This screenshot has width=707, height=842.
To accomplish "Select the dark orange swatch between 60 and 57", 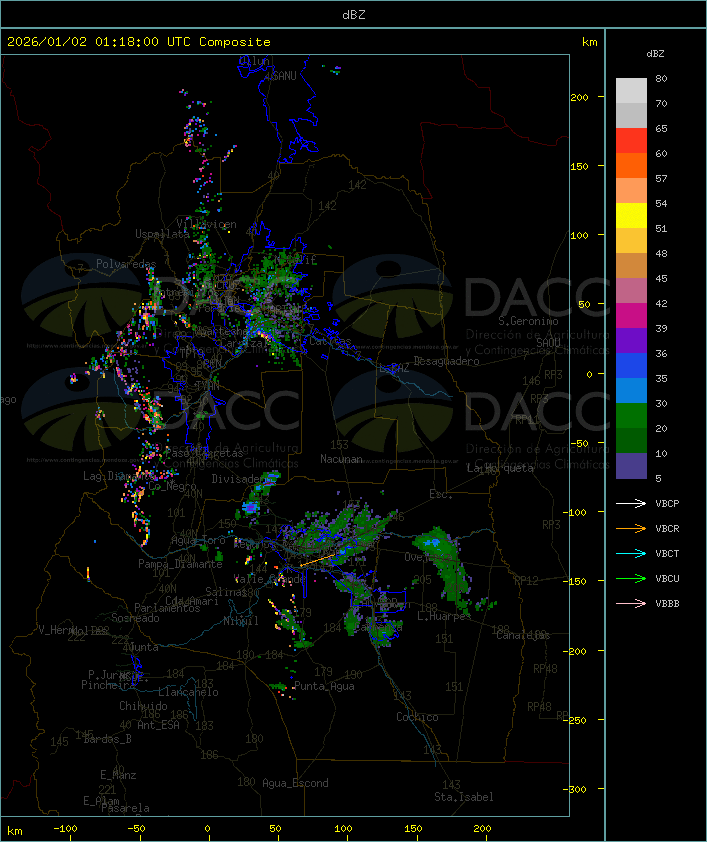I will [631, 165].
